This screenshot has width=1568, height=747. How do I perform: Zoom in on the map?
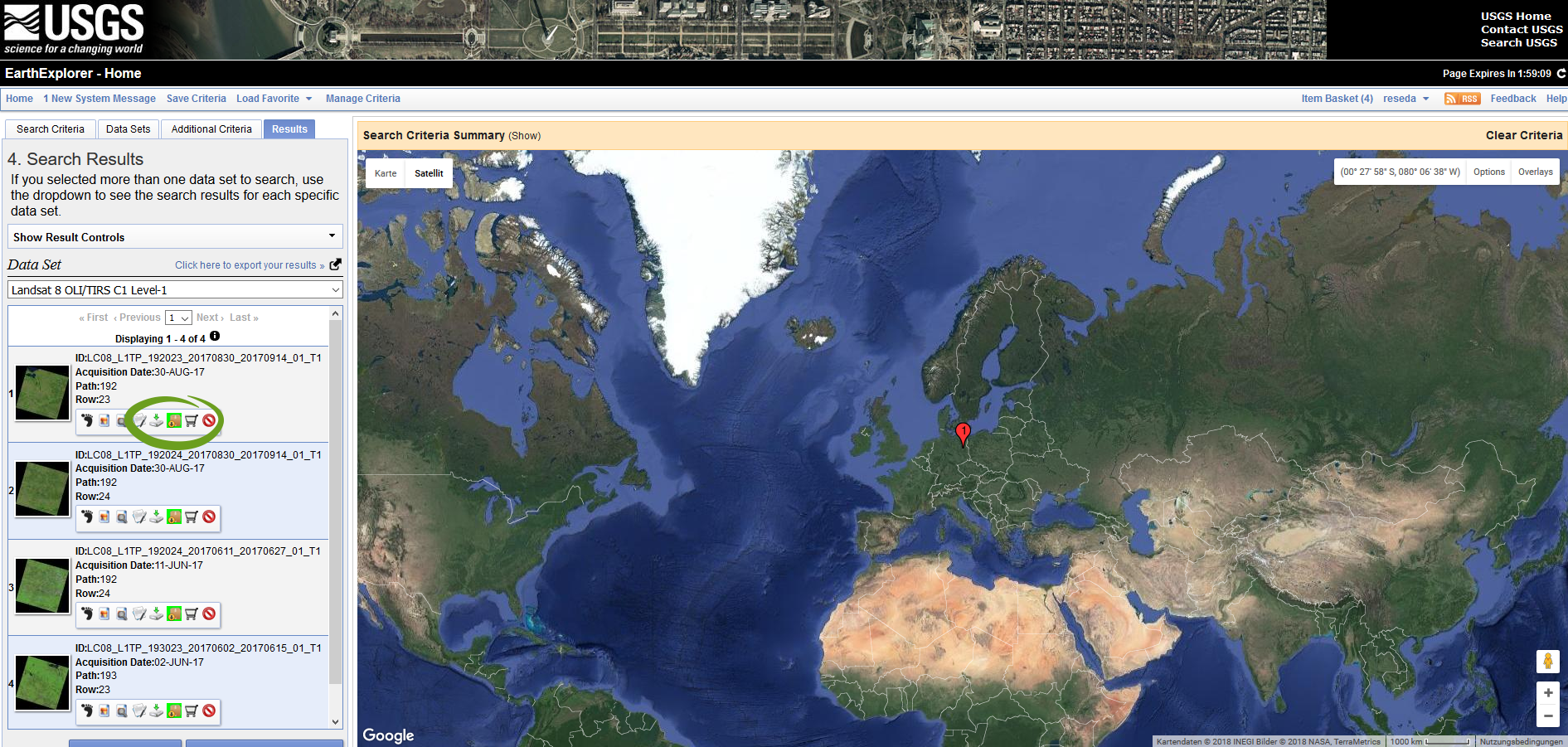click(x=1547, y=693)
